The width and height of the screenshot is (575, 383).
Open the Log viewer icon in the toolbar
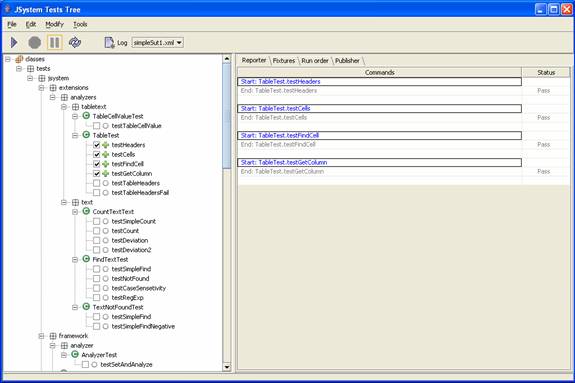click(109, 43)
